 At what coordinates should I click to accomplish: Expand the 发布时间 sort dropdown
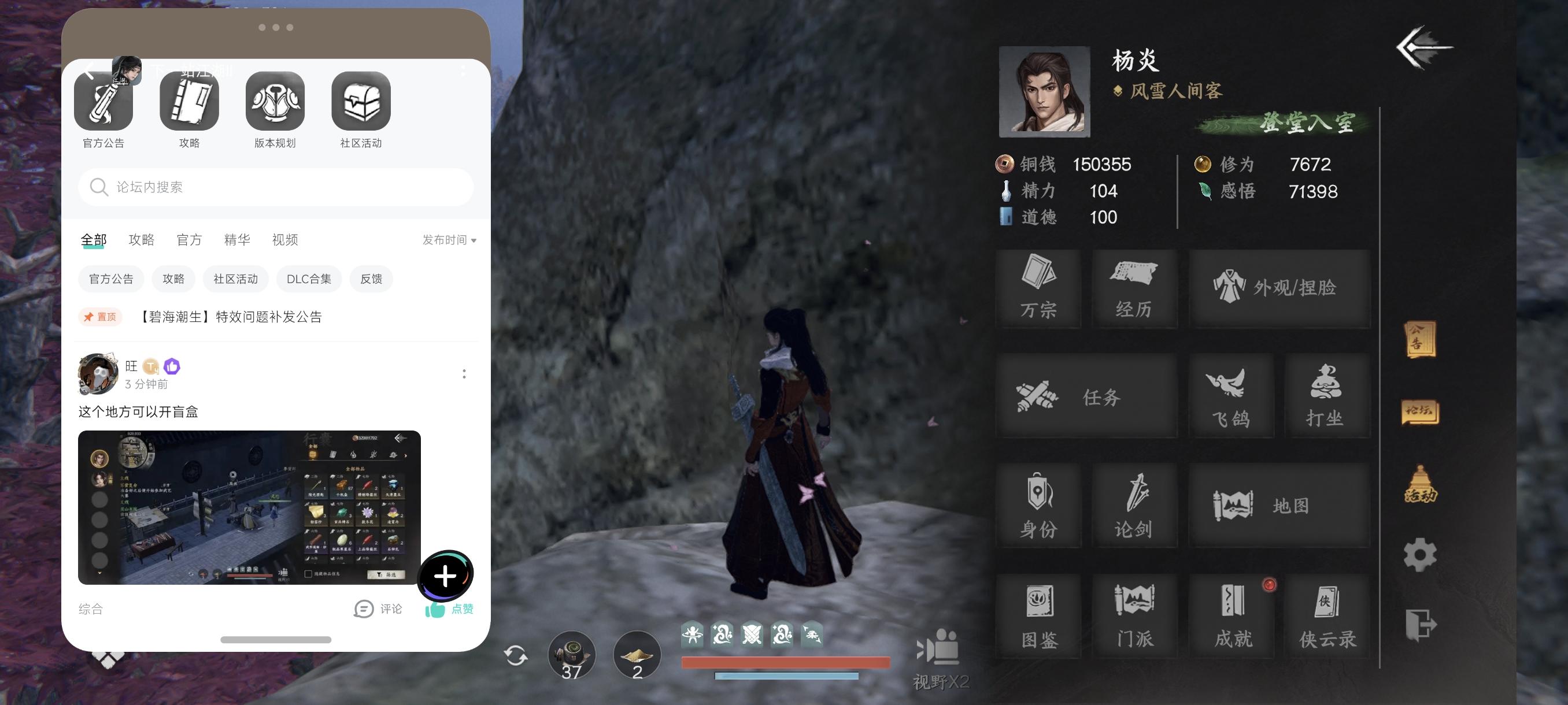point(449,240)
